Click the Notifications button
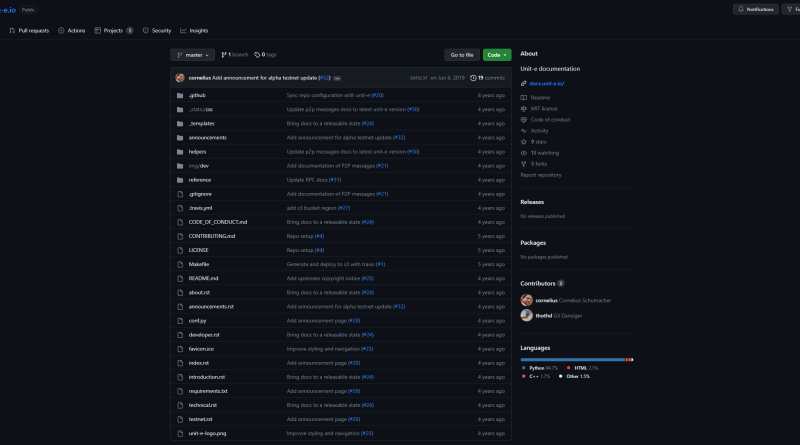Image resolution: width=800 pixels, height=445 pixels. (x=756, y=9)
